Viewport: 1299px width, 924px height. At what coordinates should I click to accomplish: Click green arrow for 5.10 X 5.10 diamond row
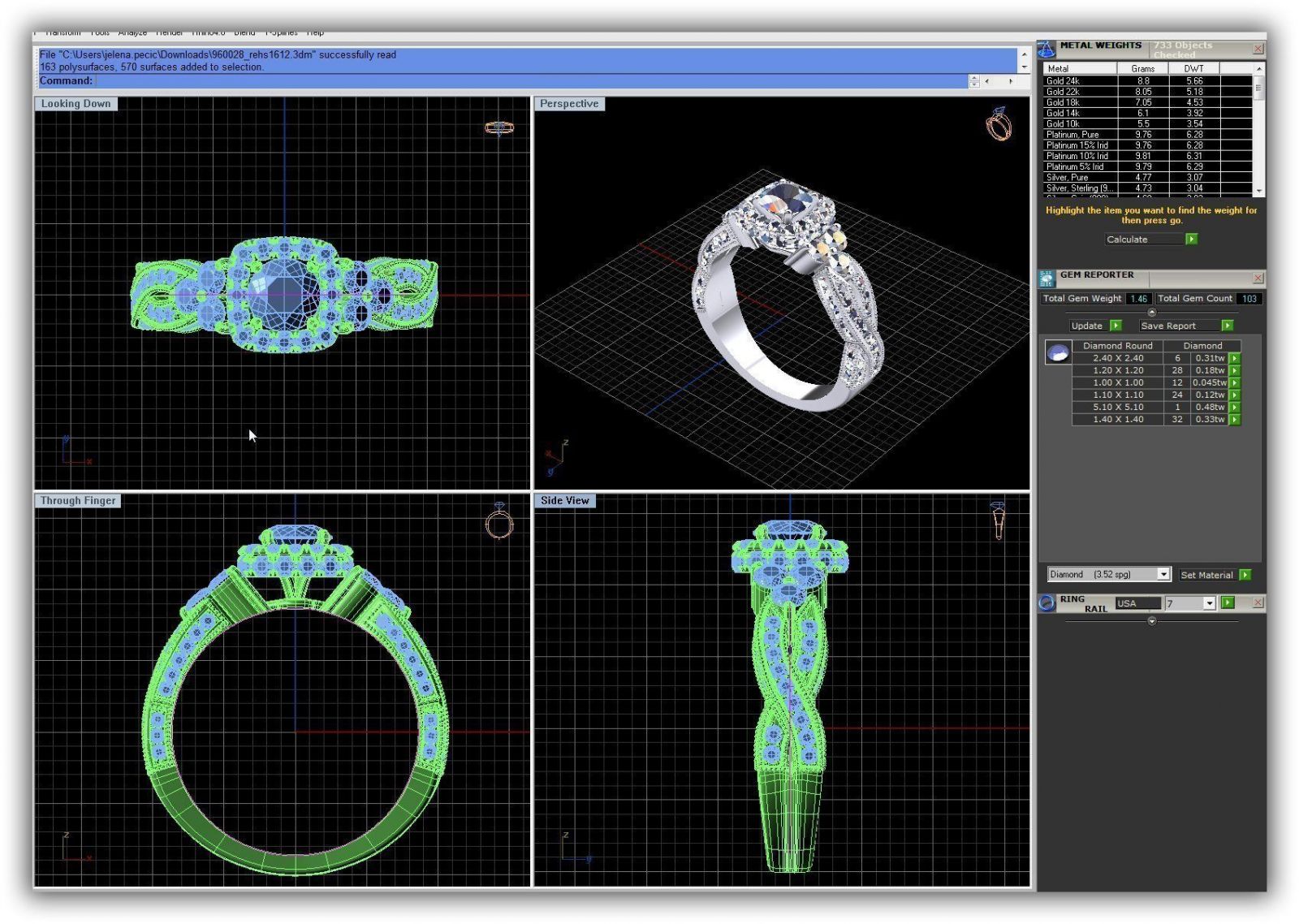(1235, 408)
